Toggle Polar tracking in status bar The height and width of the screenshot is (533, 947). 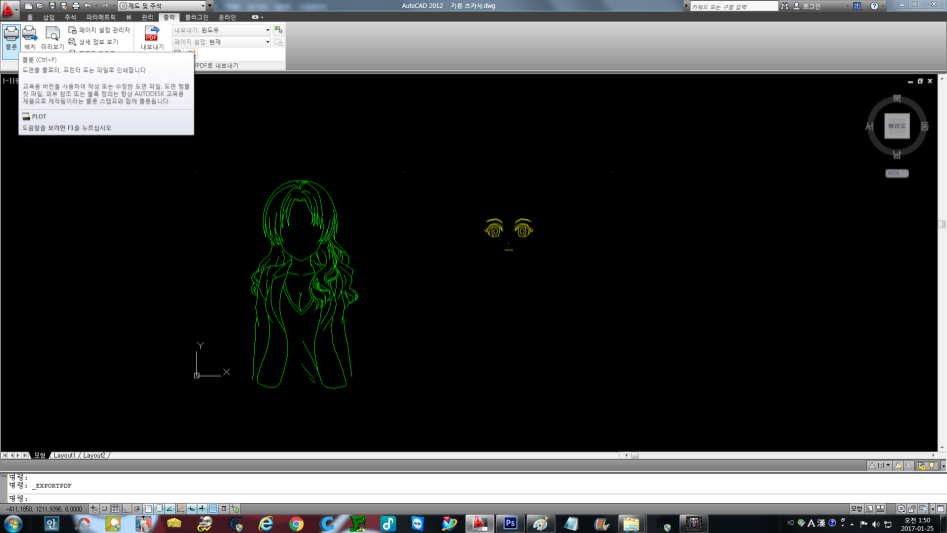137,509
